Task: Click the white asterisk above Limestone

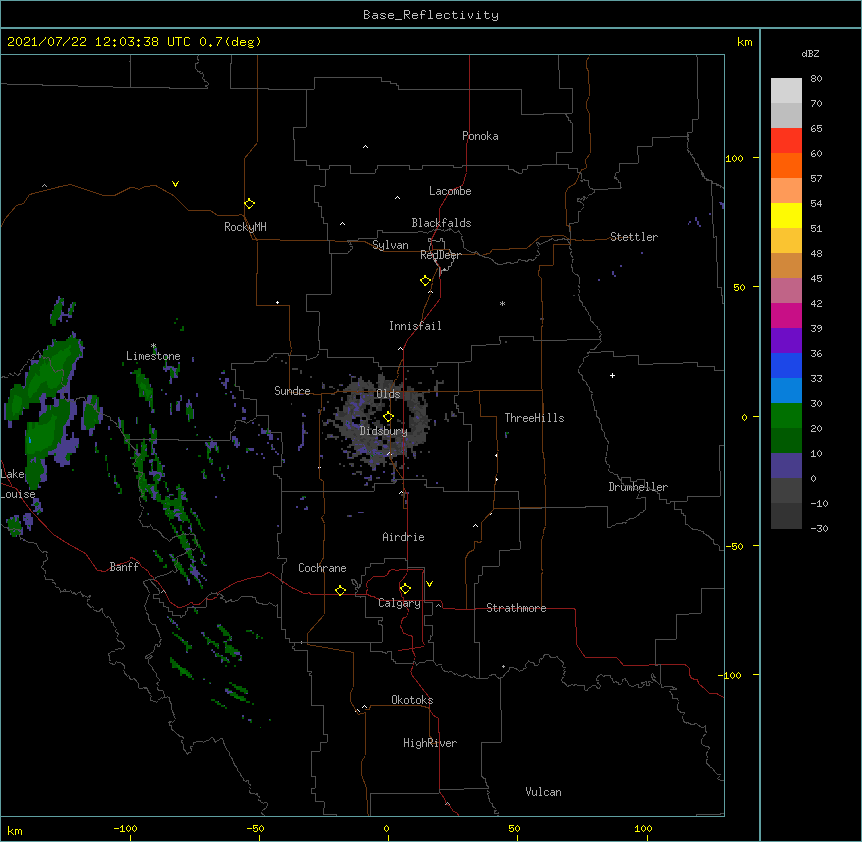Action: point(153,346)
